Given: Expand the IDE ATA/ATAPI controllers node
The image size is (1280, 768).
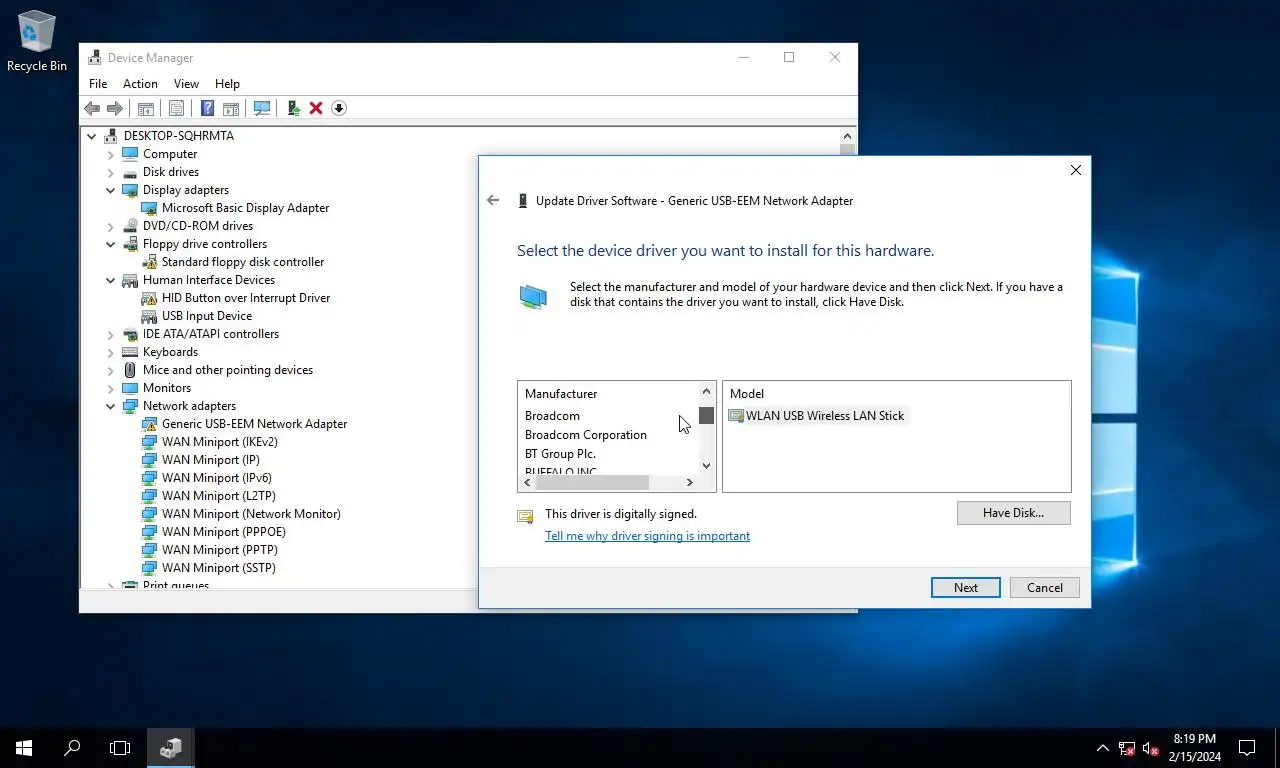Looking at the screenshot, I should pos(111,334).
